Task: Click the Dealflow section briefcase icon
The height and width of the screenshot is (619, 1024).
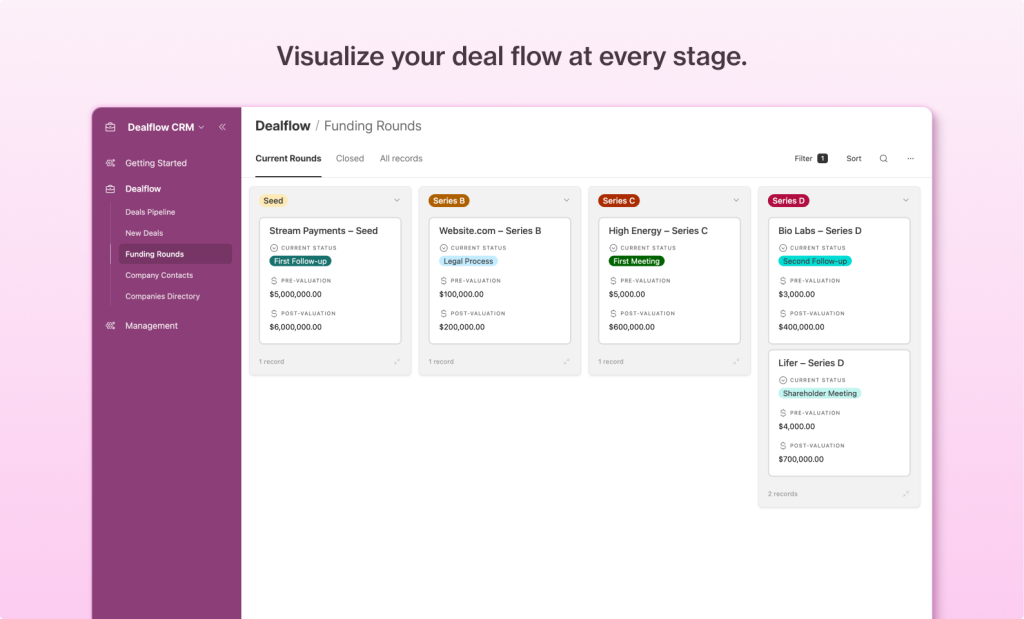Action: click(110, 189)
